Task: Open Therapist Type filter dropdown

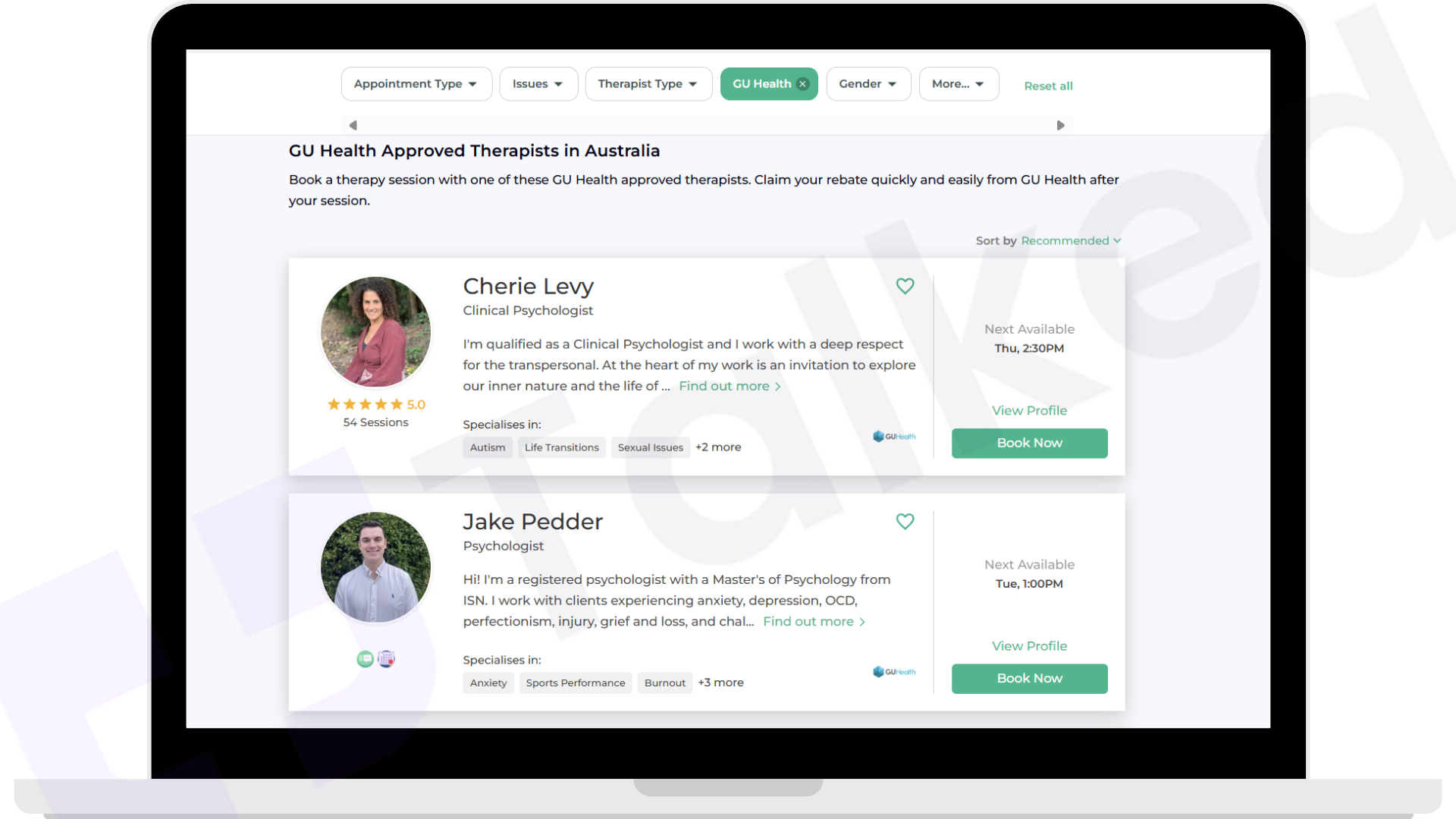Action: point(648,84)
